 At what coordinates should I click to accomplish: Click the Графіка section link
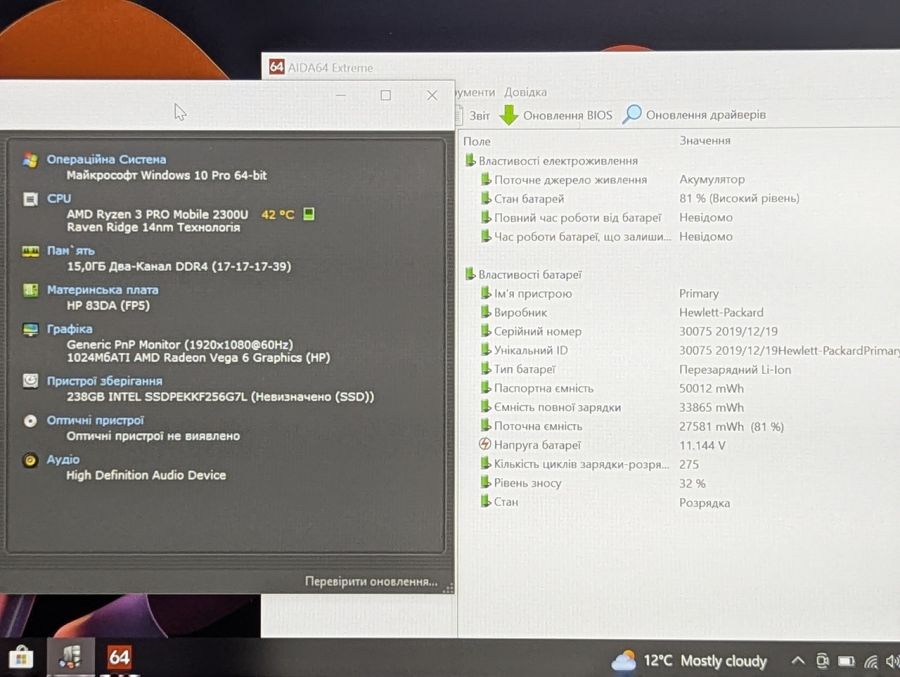coord(69,329)
